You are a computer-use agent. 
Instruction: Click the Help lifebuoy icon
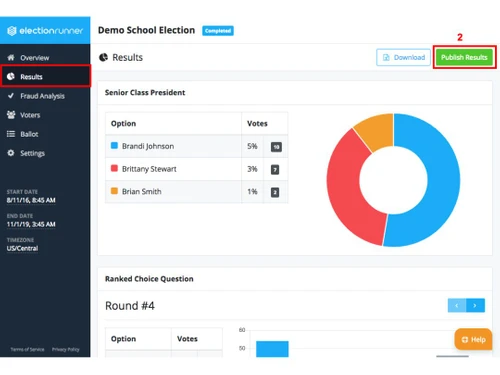pyautogui.click(x=465, y=340)
